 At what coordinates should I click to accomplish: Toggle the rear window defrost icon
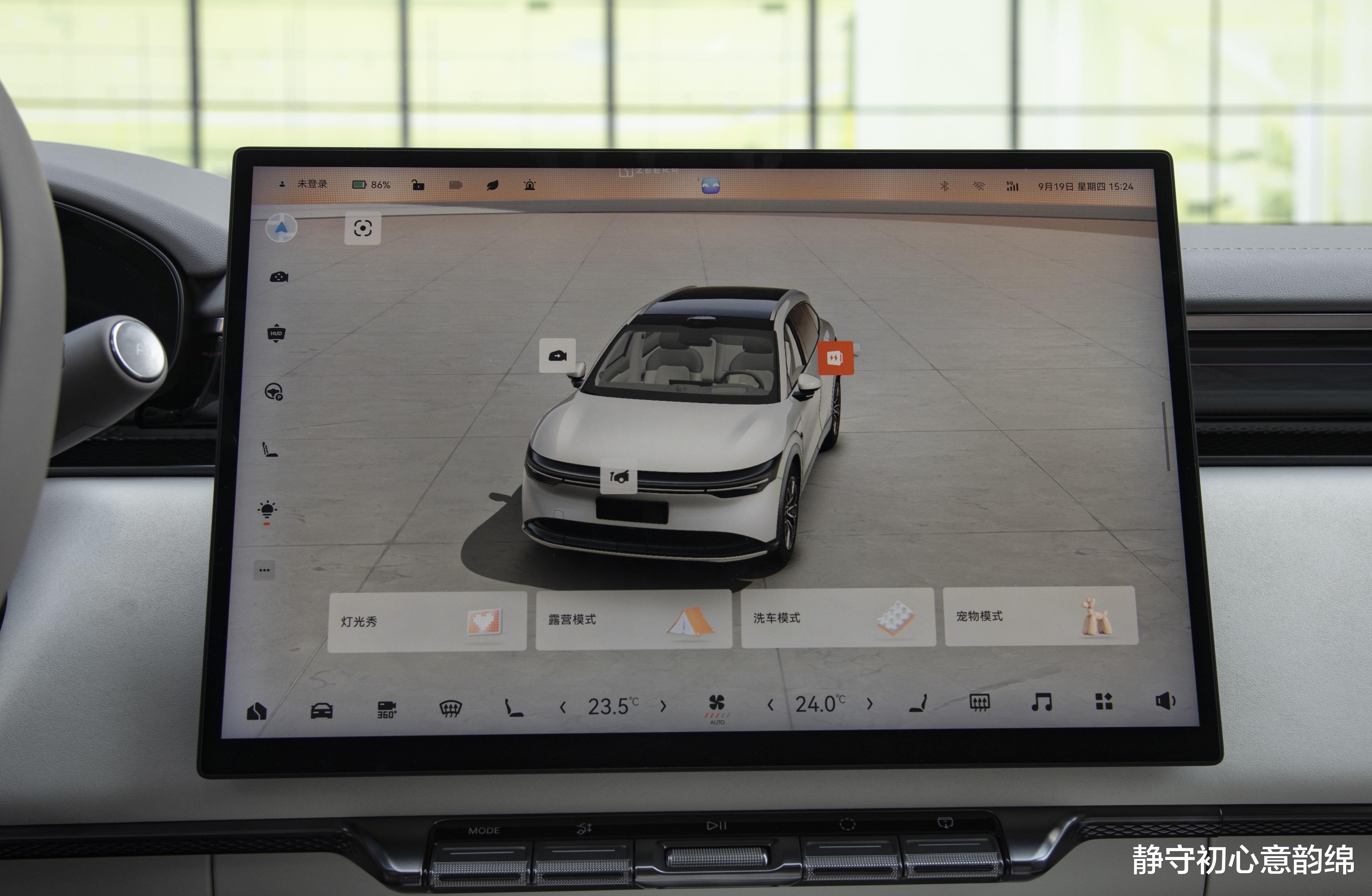pyautogui.click(x=980, y=702)
